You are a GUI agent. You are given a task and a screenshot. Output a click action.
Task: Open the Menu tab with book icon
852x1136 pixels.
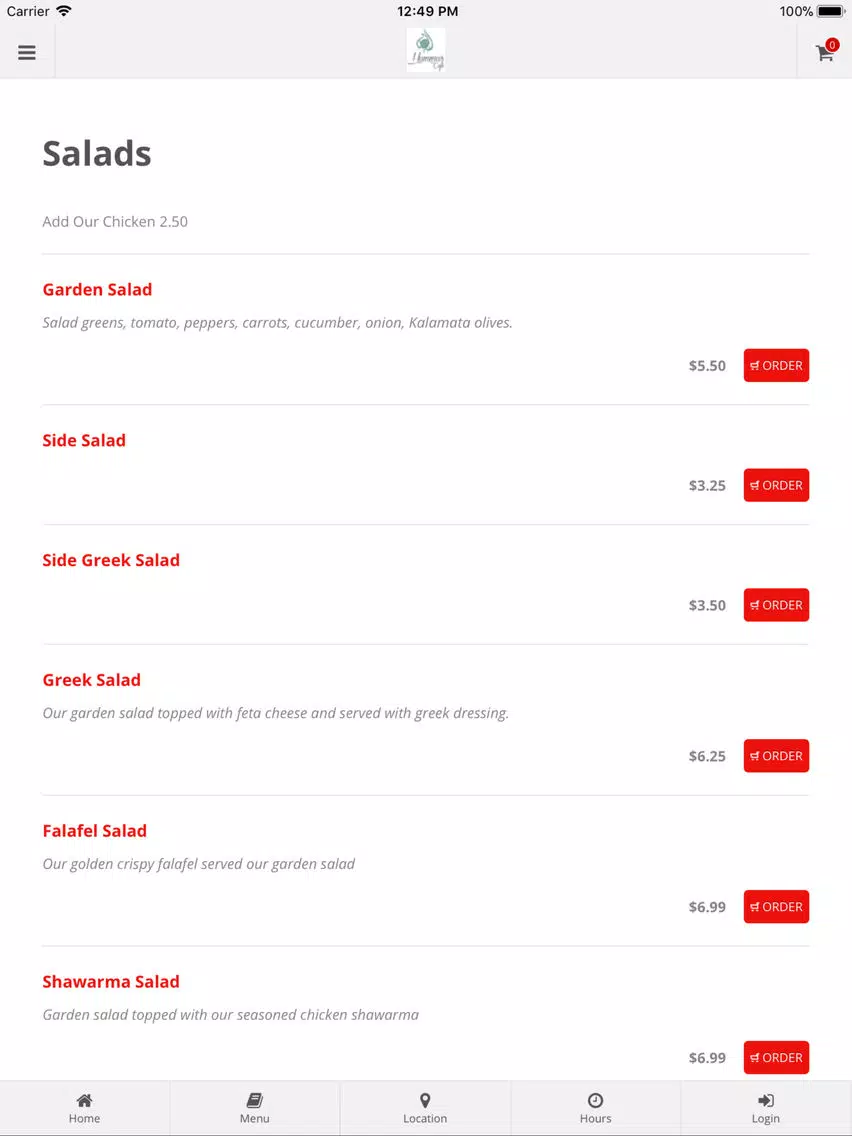(x=254, y=1108)
